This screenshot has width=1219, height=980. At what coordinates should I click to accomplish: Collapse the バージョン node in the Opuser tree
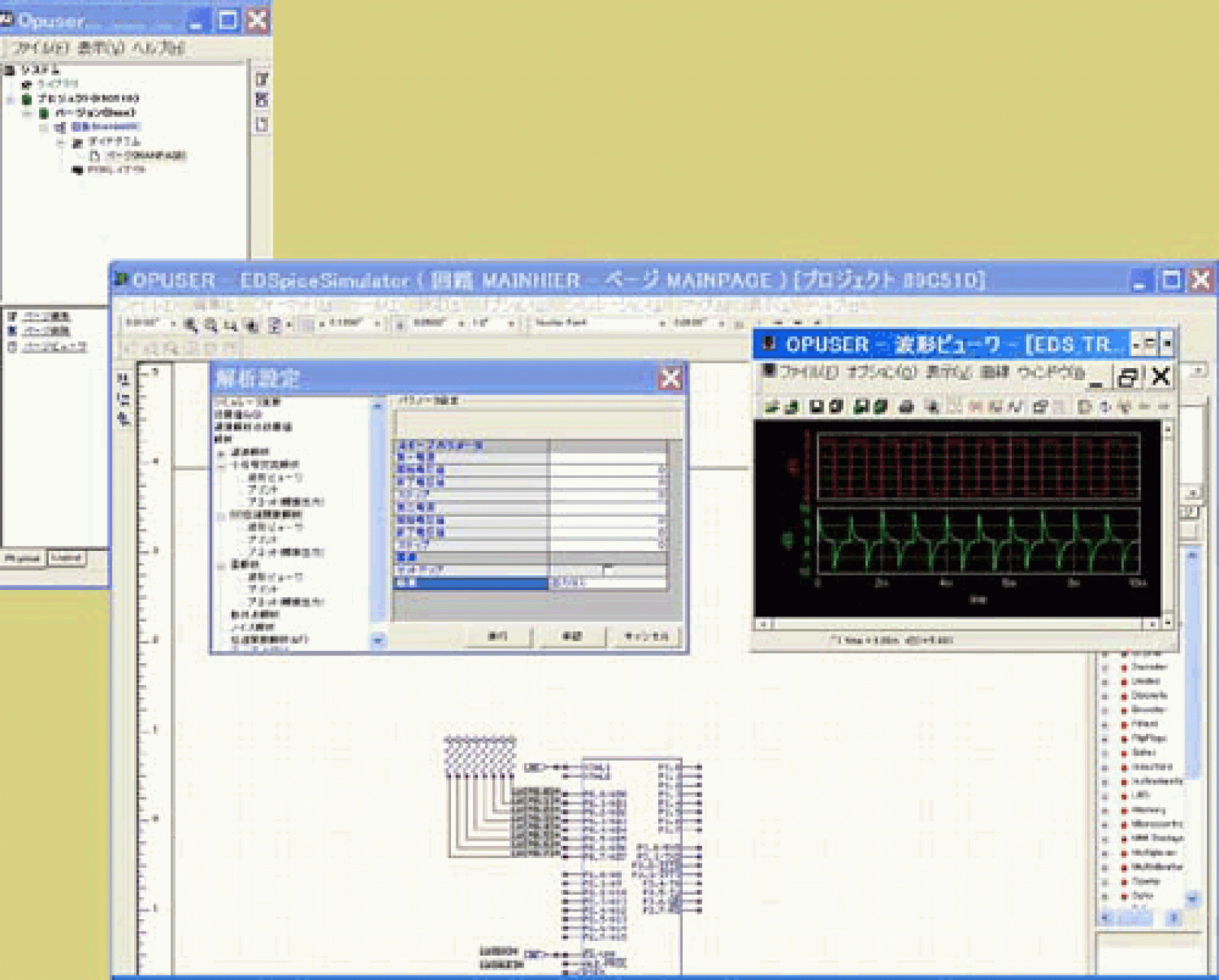(27, 113)
